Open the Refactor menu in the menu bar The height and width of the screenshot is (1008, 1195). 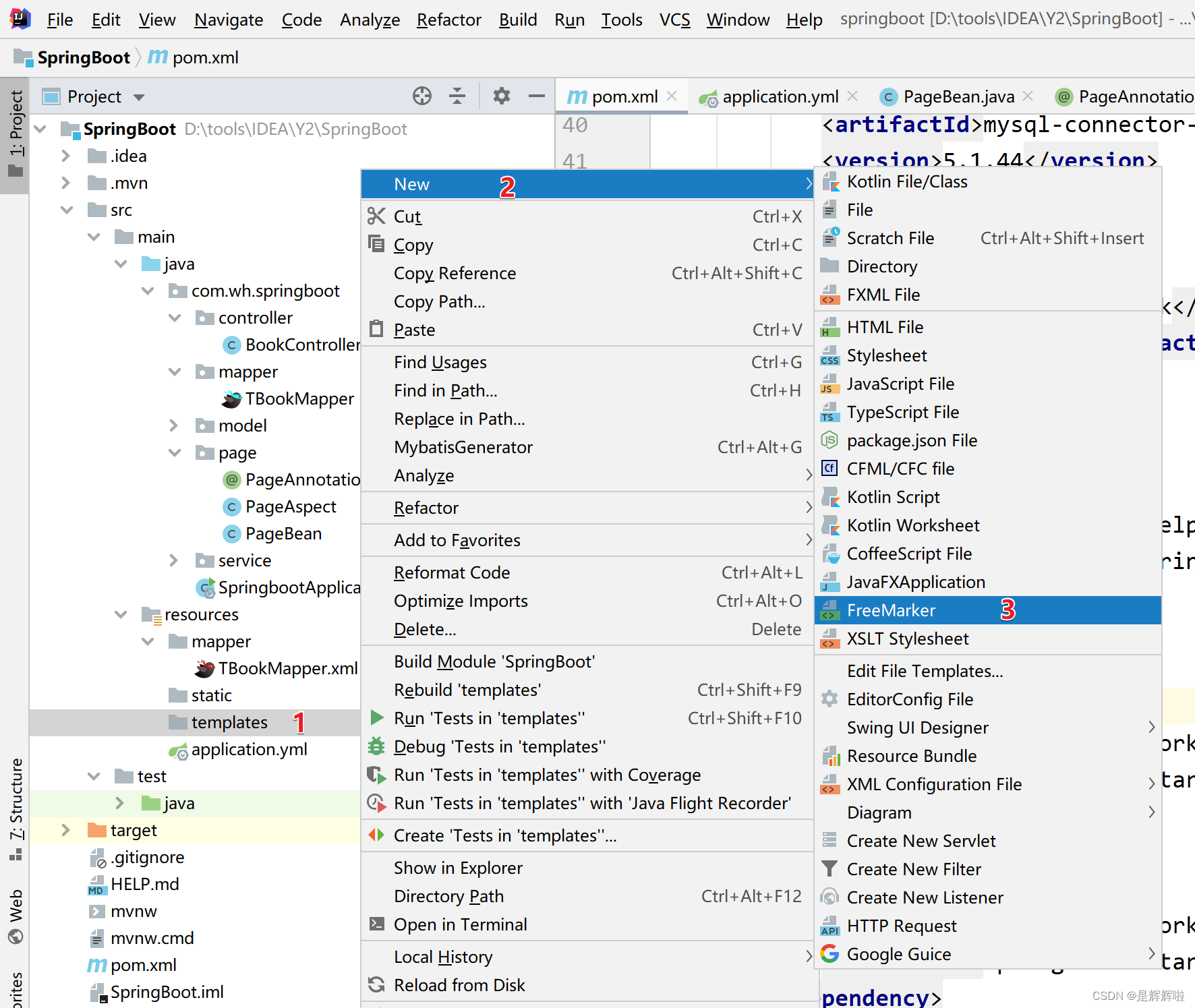(448, 20)
